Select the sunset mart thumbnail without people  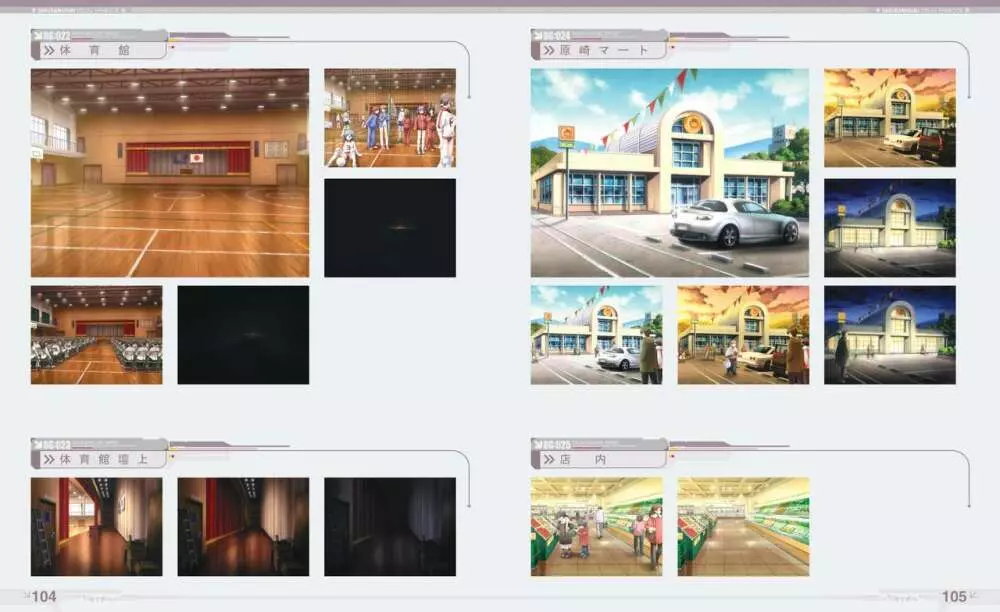point(889,117)
